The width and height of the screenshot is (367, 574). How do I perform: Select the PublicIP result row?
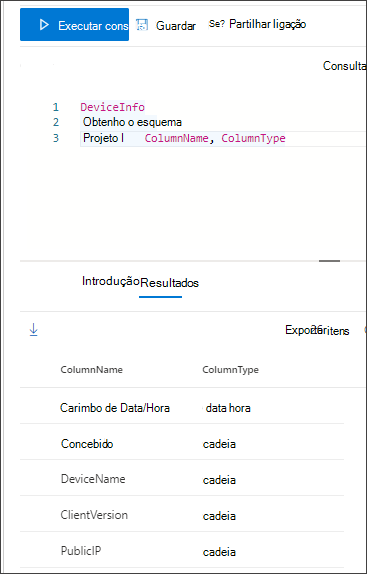182,551
